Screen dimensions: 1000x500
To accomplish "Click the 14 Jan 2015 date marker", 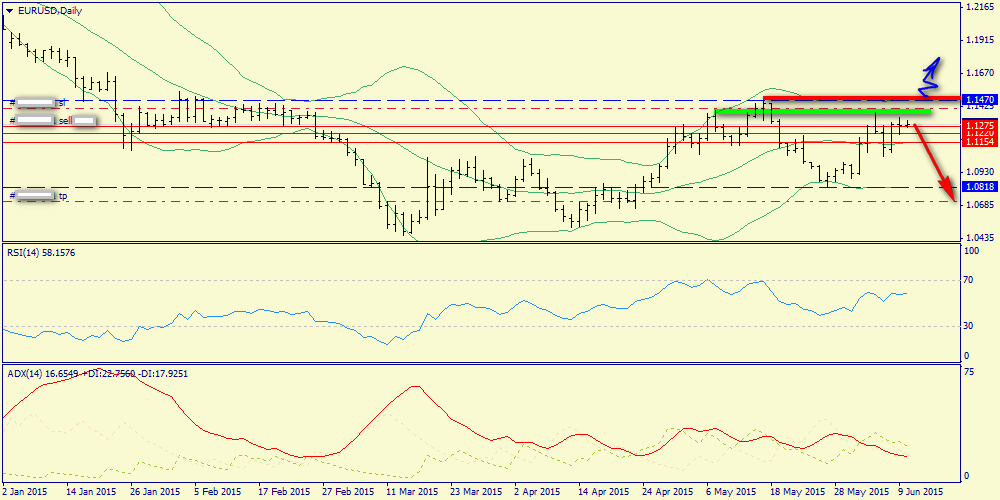I will pyautogui.click(x=91, y=491).
